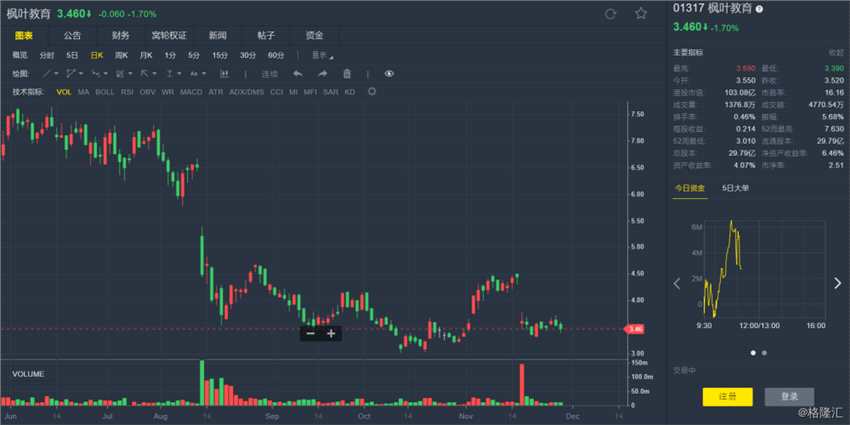This screenshot has width=850, height=425.
Task: Switch to 今日资金 tab
Action: [690, 188]
